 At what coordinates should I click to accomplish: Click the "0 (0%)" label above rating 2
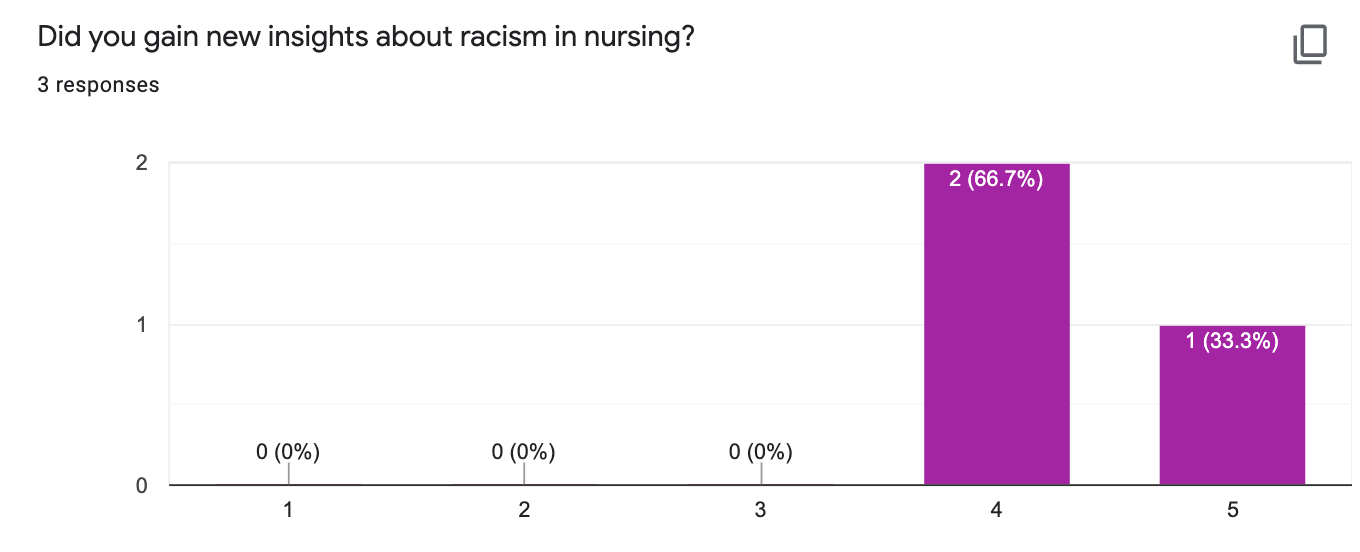pos(523,452)
